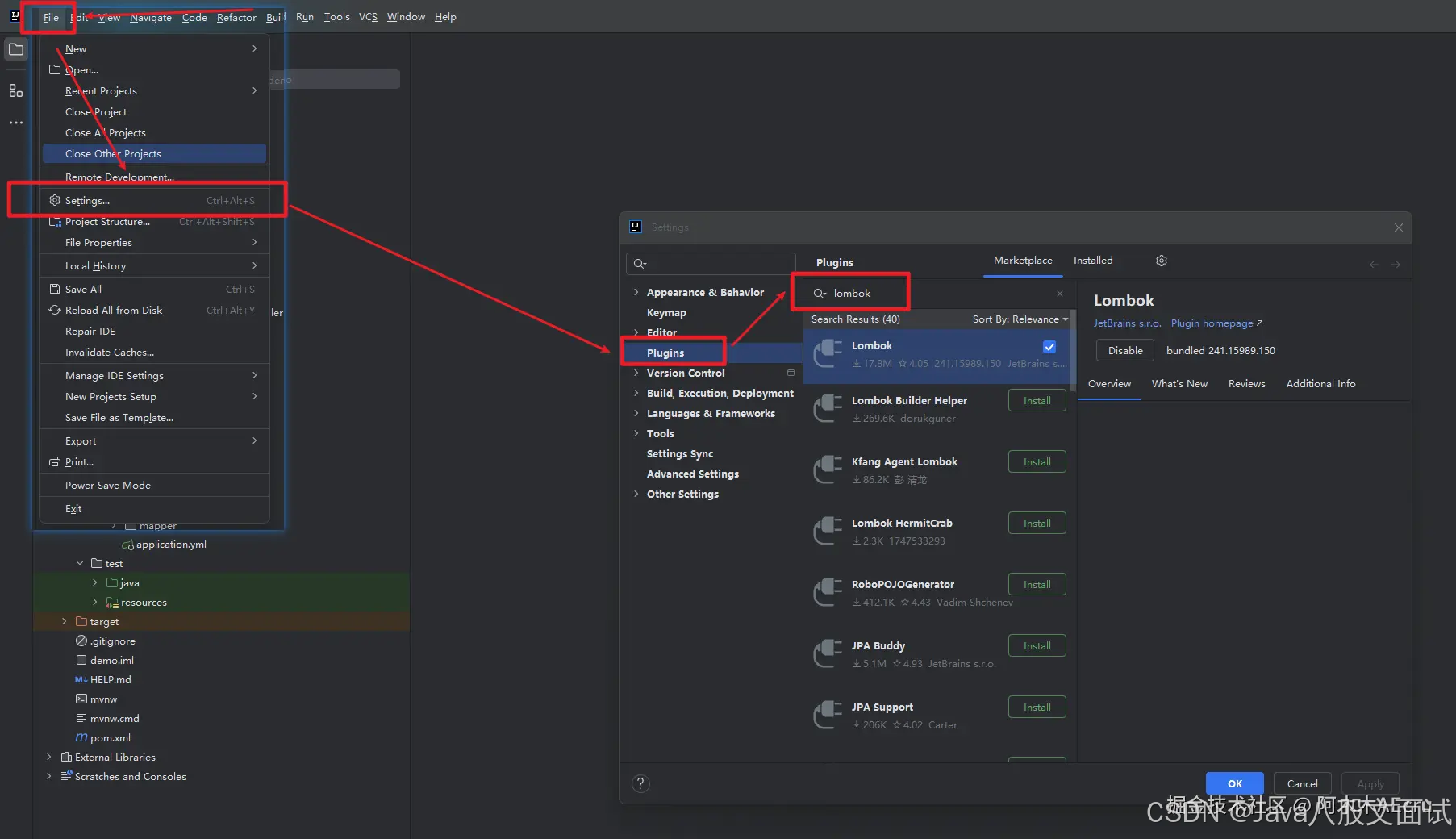This screenshot has height=839, width=1456.
Task: Go back with the Settings navigation arrow
Action: [x=1375, y=265]
